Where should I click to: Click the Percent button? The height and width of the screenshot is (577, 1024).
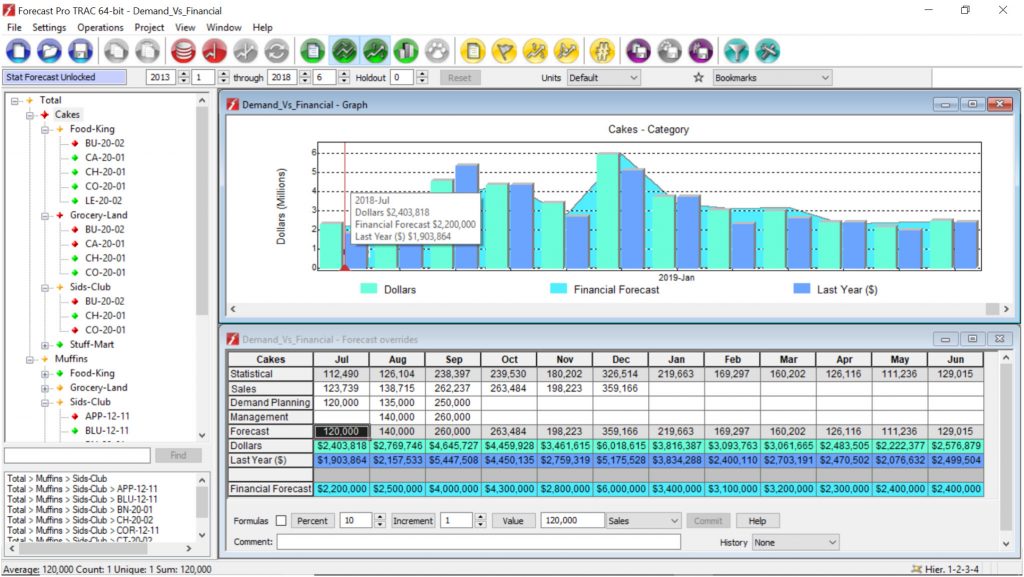point(312,521)
